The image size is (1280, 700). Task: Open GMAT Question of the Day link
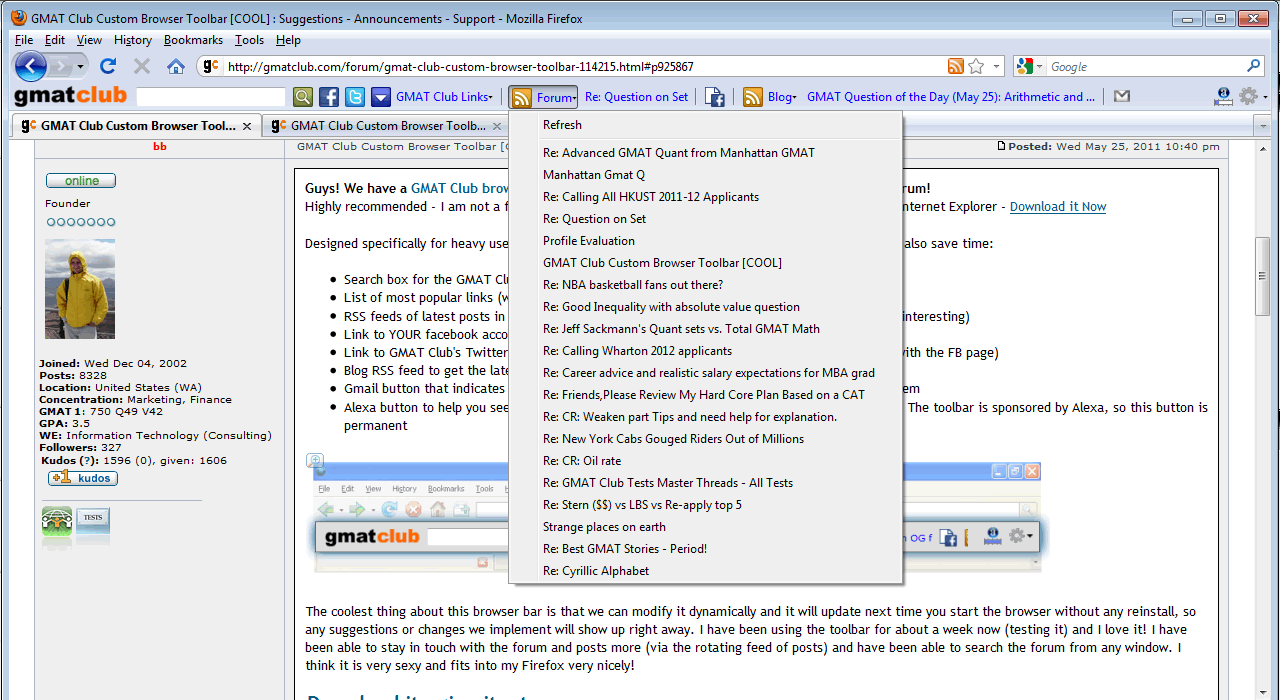(x=951, y=97)
